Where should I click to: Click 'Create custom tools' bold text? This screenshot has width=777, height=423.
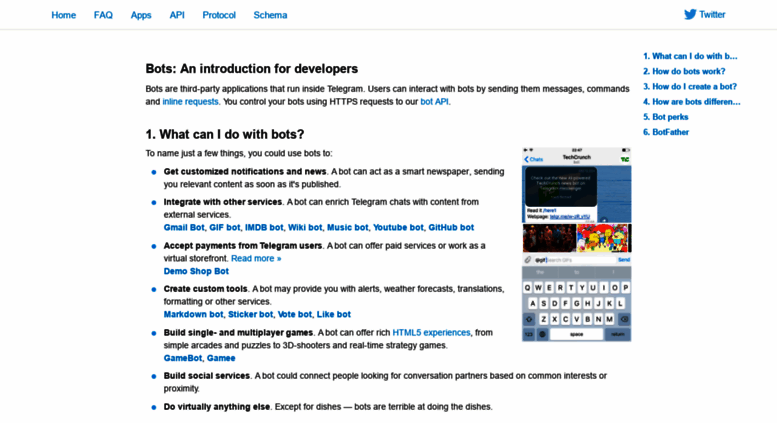[x=206, y=289]
